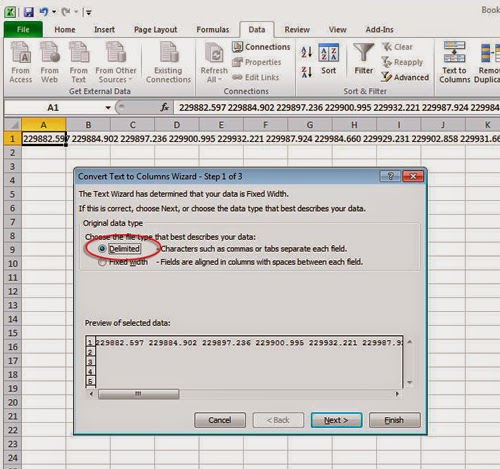Import data From Text file
The image size is (500, 469).
(78, 62)
